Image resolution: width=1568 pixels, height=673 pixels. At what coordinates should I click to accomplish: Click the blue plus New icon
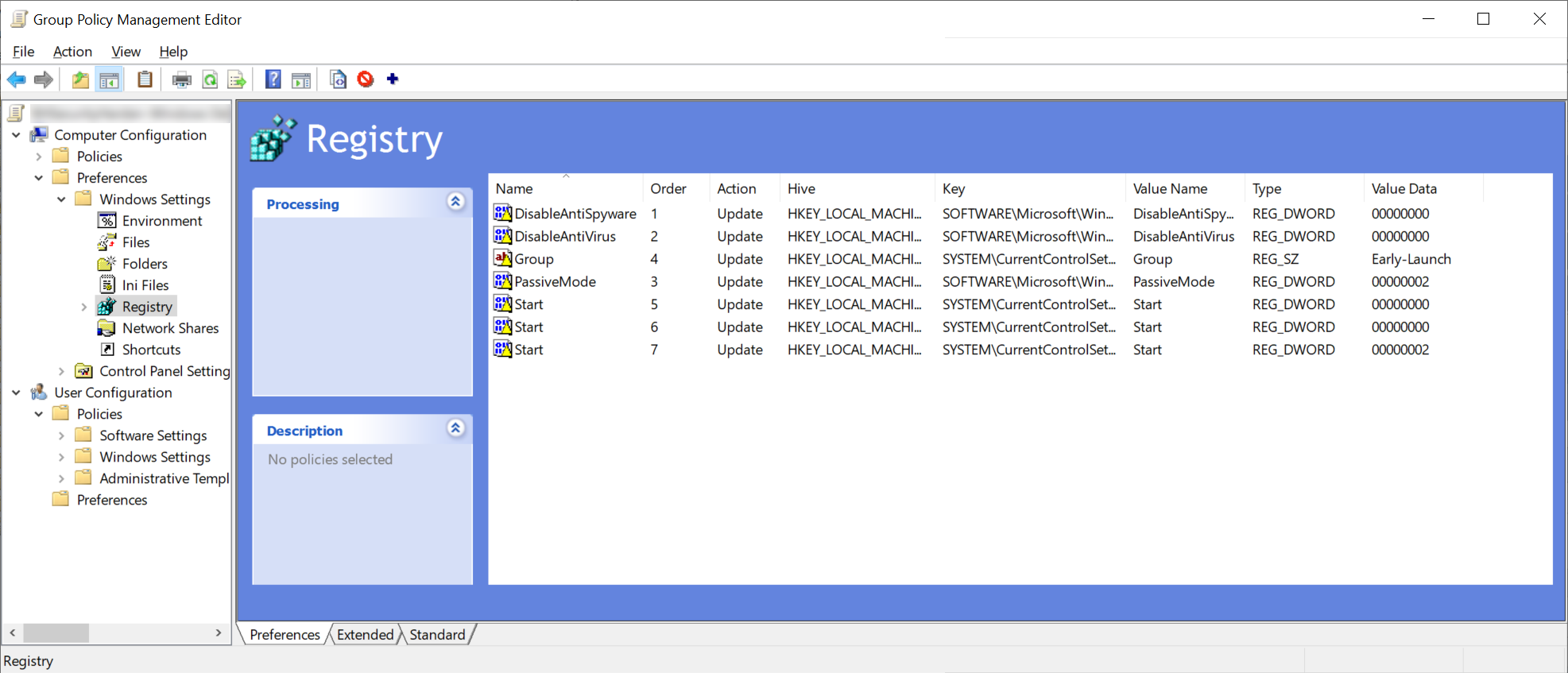[393, 79]
